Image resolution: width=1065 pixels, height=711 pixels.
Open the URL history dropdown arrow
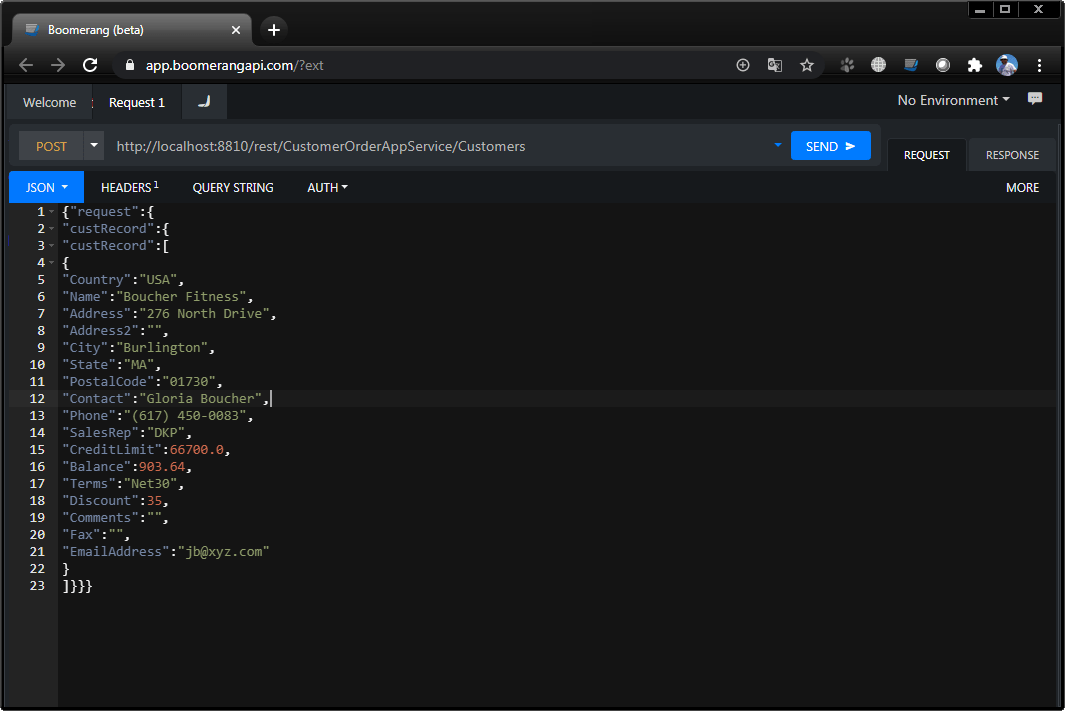click(778, 145)
